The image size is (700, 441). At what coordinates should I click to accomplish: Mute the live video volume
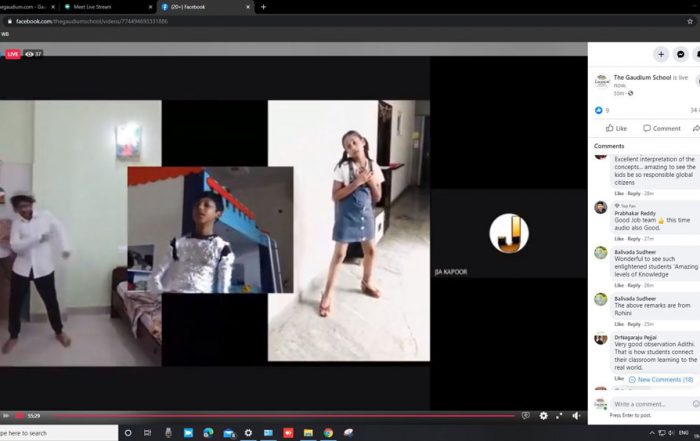point(574,416)
